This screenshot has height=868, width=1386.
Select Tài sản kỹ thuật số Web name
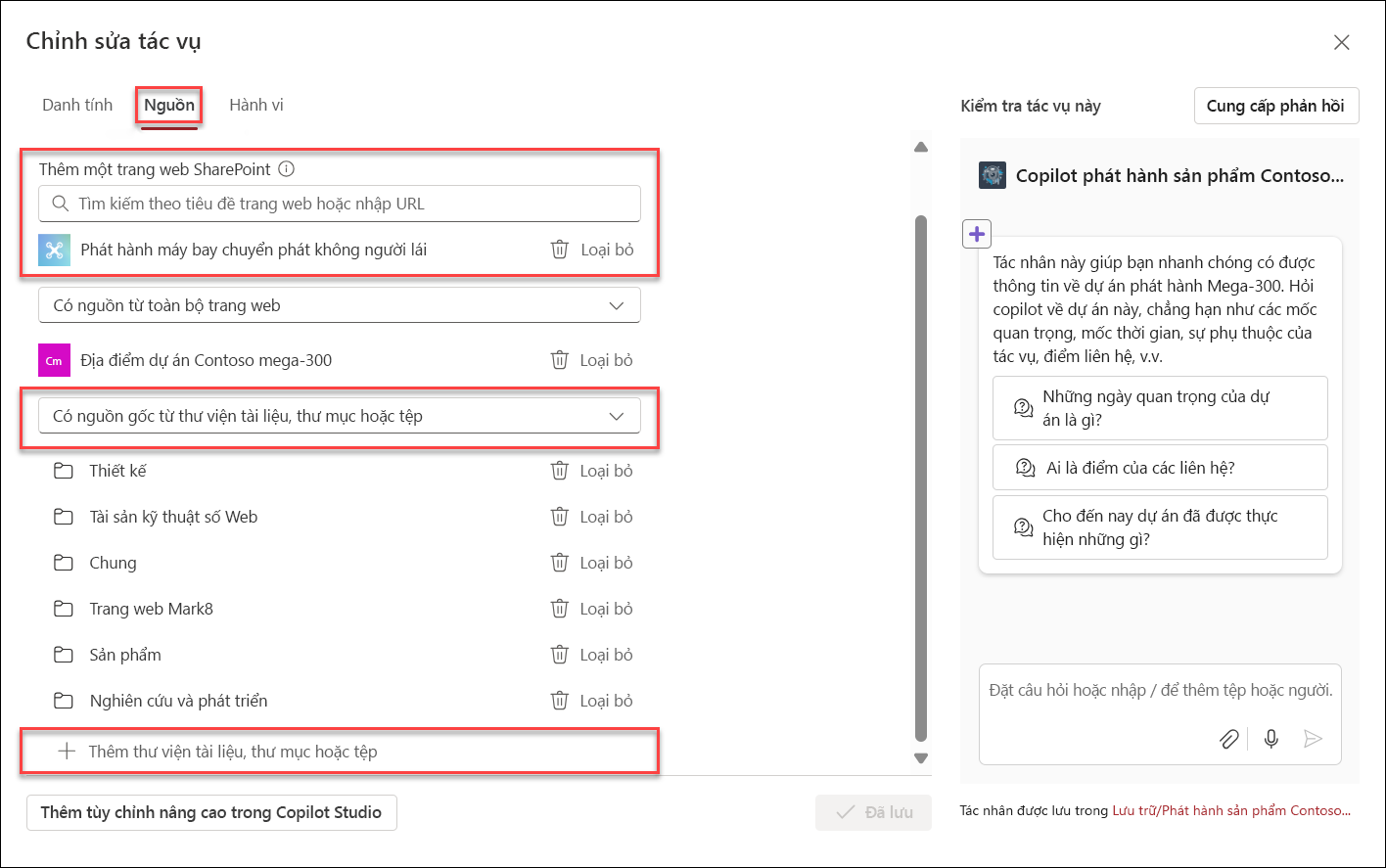pyautogui.click(x=173, y=517)
